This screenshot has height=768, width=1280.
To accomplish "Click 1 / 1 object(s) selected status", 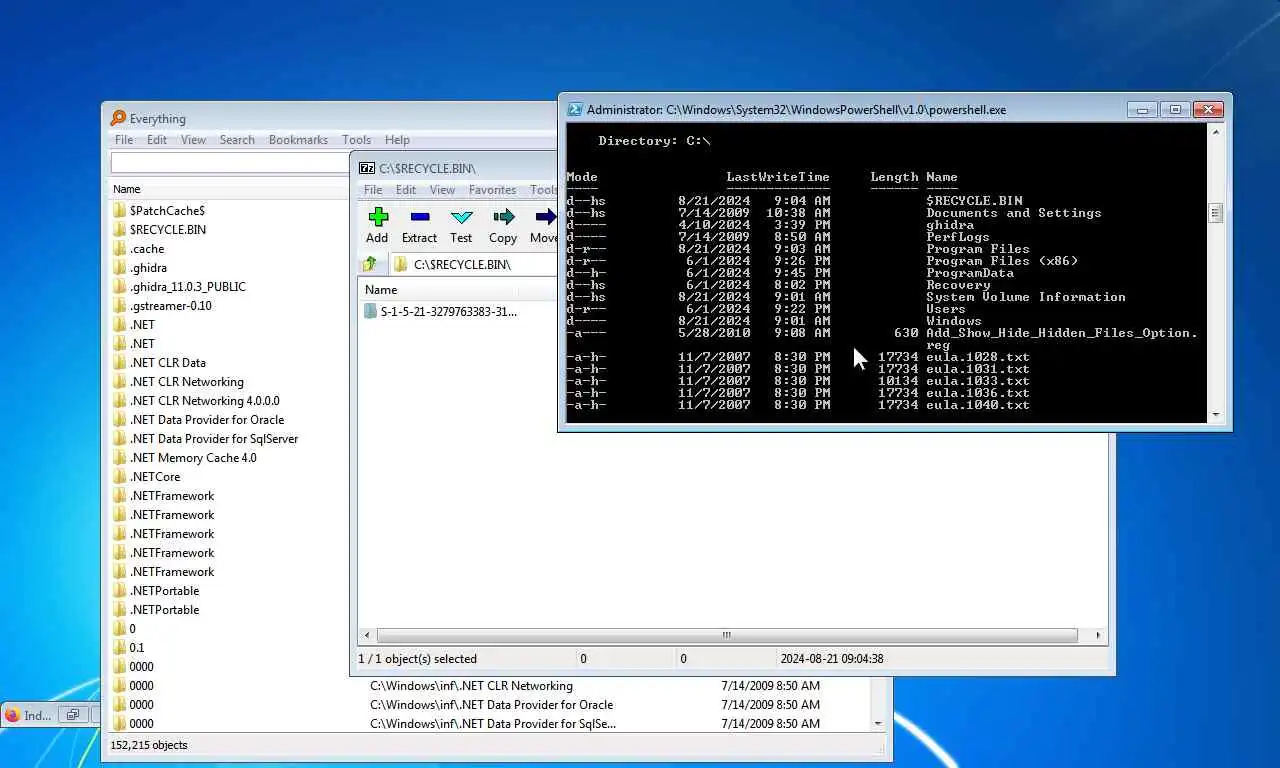I will point(418,659).
